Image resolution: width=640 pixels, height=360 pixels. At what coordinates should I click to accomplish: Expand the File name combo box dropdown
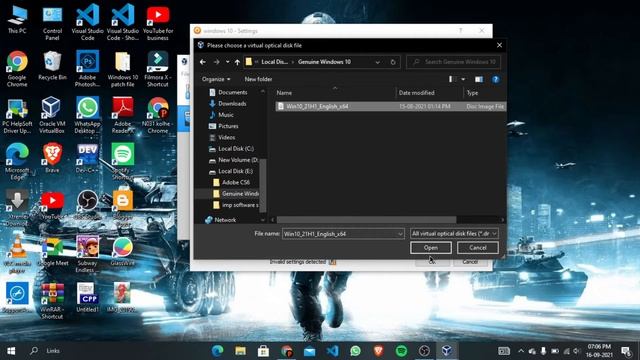pos(400,234)
